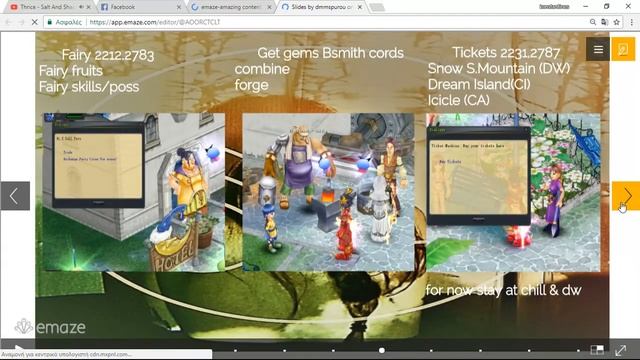Click the emaze logo
This screenshot has height=360, width=640.
tap(50, 327)
